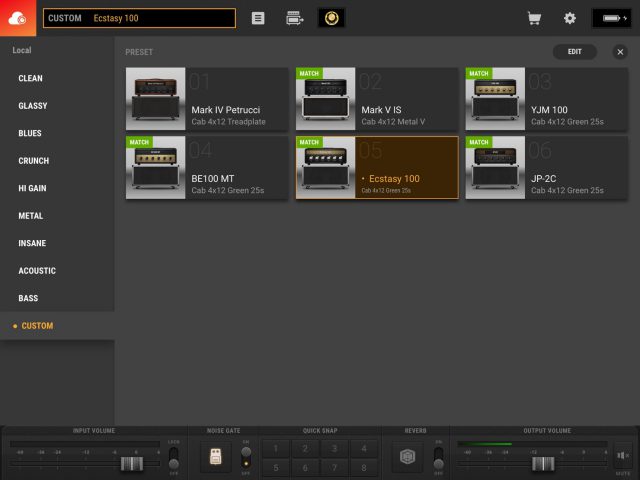The height and width of the screenshot is (480, 640).
Task: Check the battery status indicator
Action: 612,18
